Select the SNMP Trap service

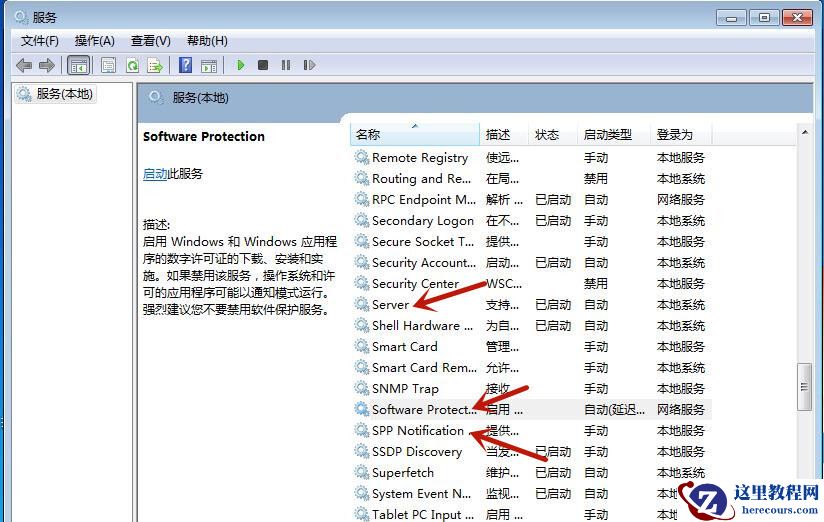[x=405, y=389]
